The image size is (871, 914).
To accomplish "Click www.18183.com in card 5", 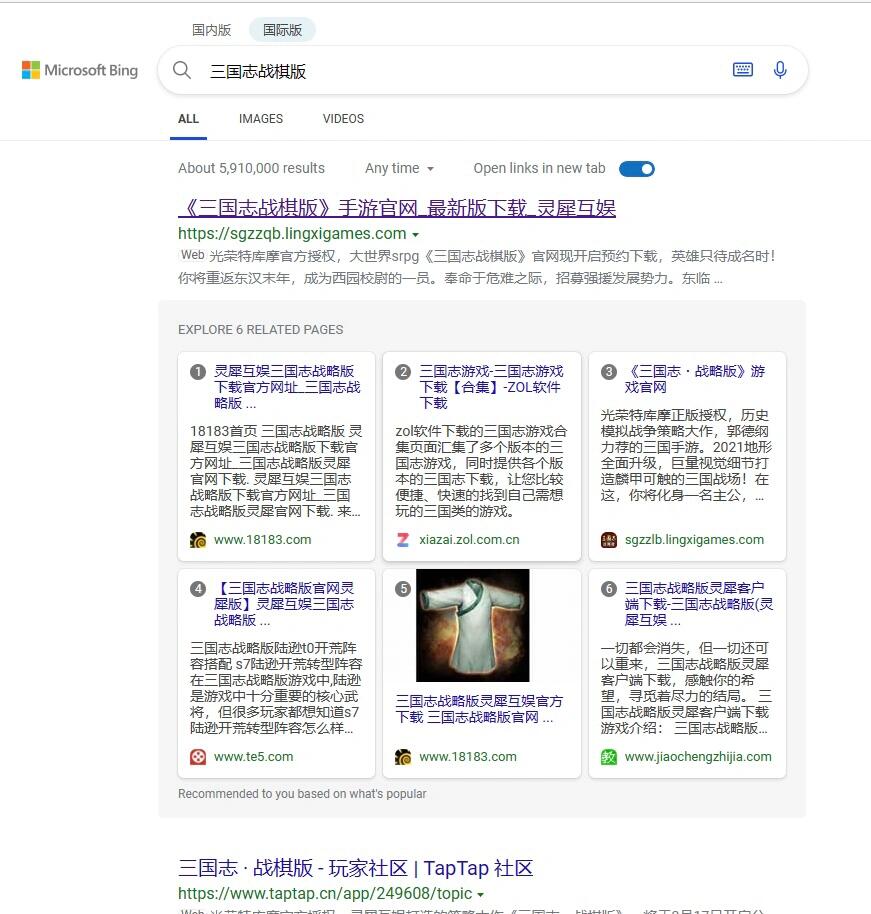I will (468, 757).
